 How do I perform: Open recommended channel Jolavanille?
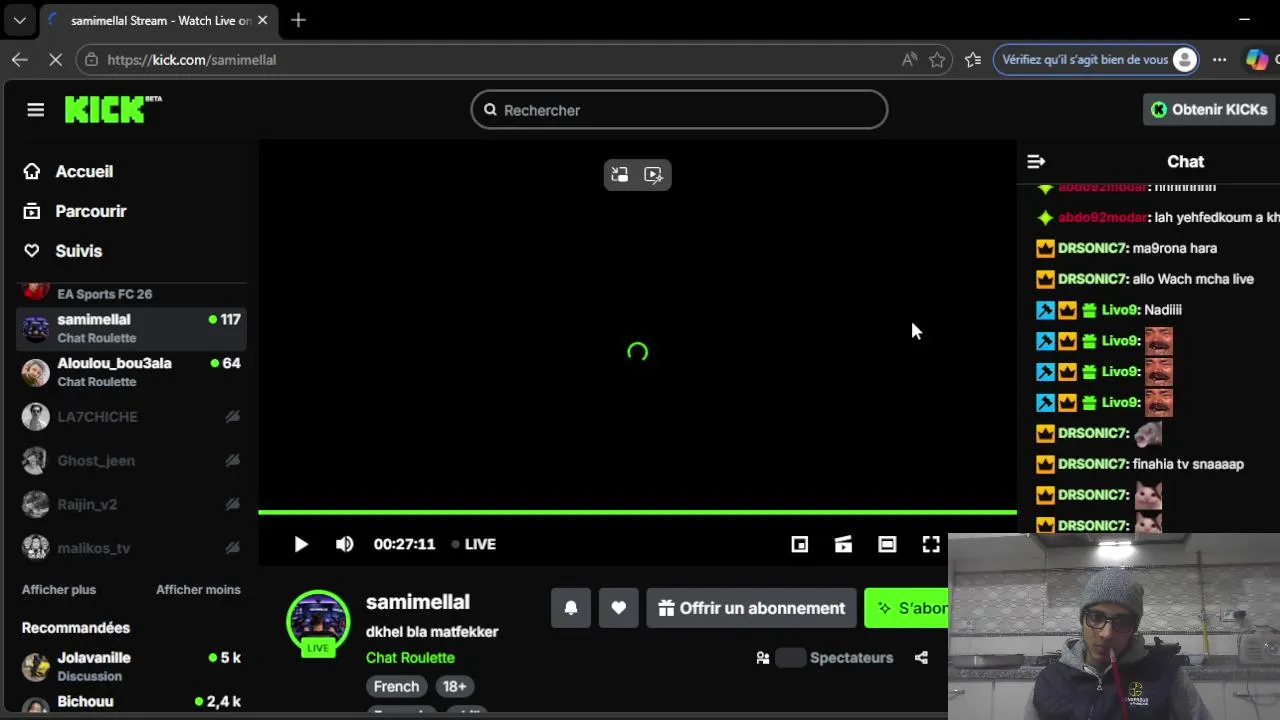(132, 666)
